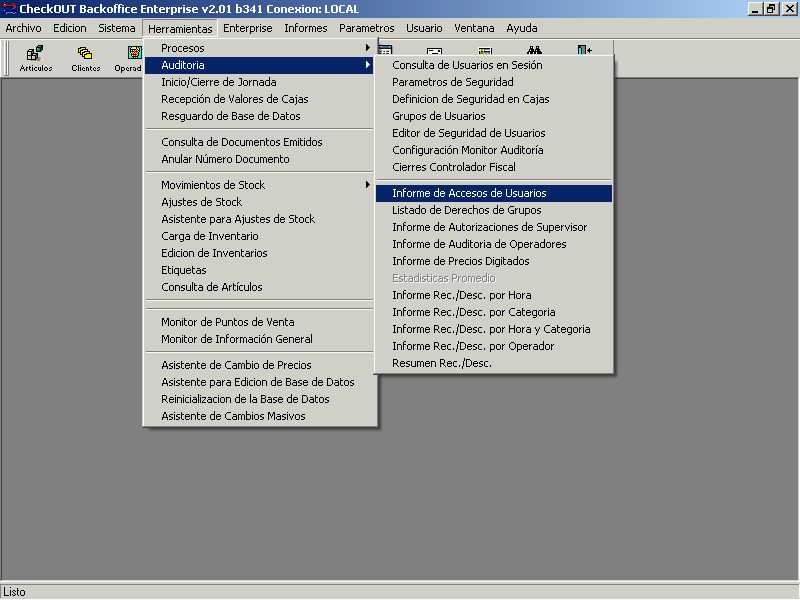Click highlighted Informe de Accesos de Usuarios
The width and height of the screenshot is (800, 600).
[494, 193]
